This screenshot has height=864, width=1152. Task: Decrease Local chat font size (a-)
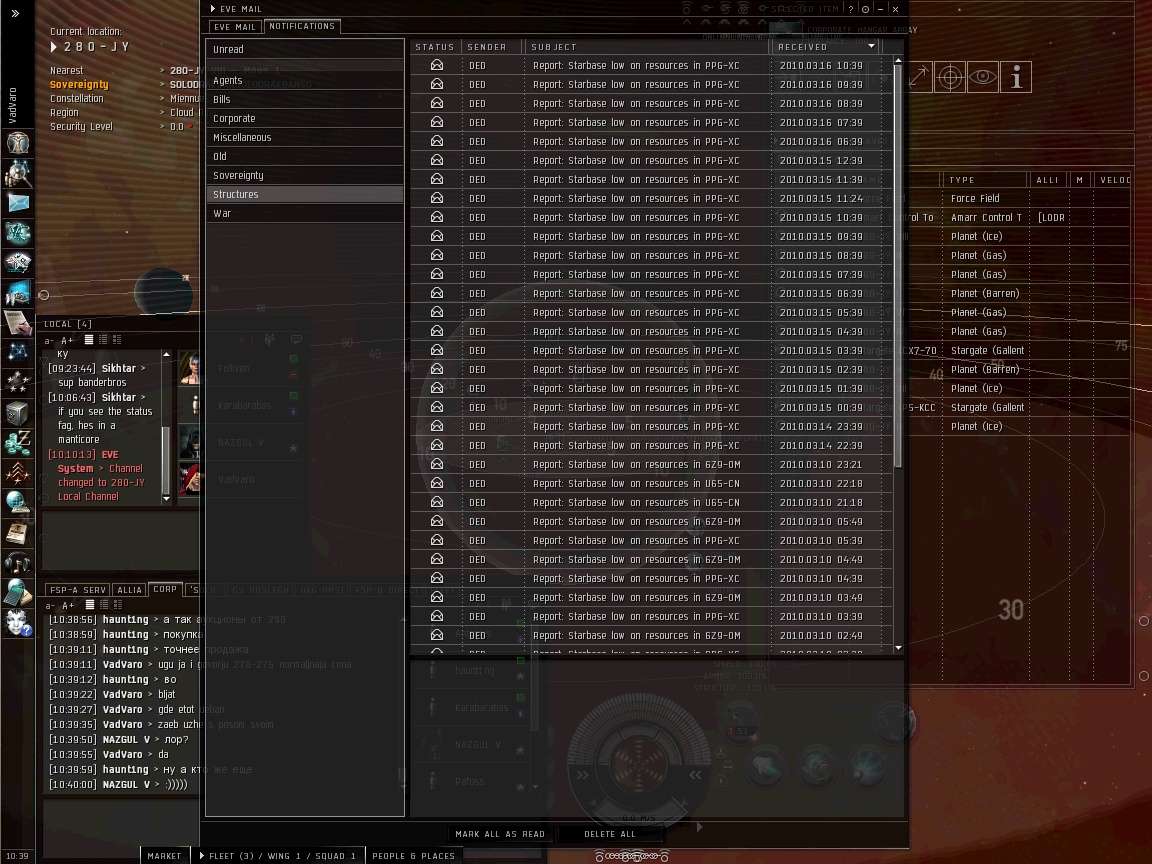tap(49, 340)
